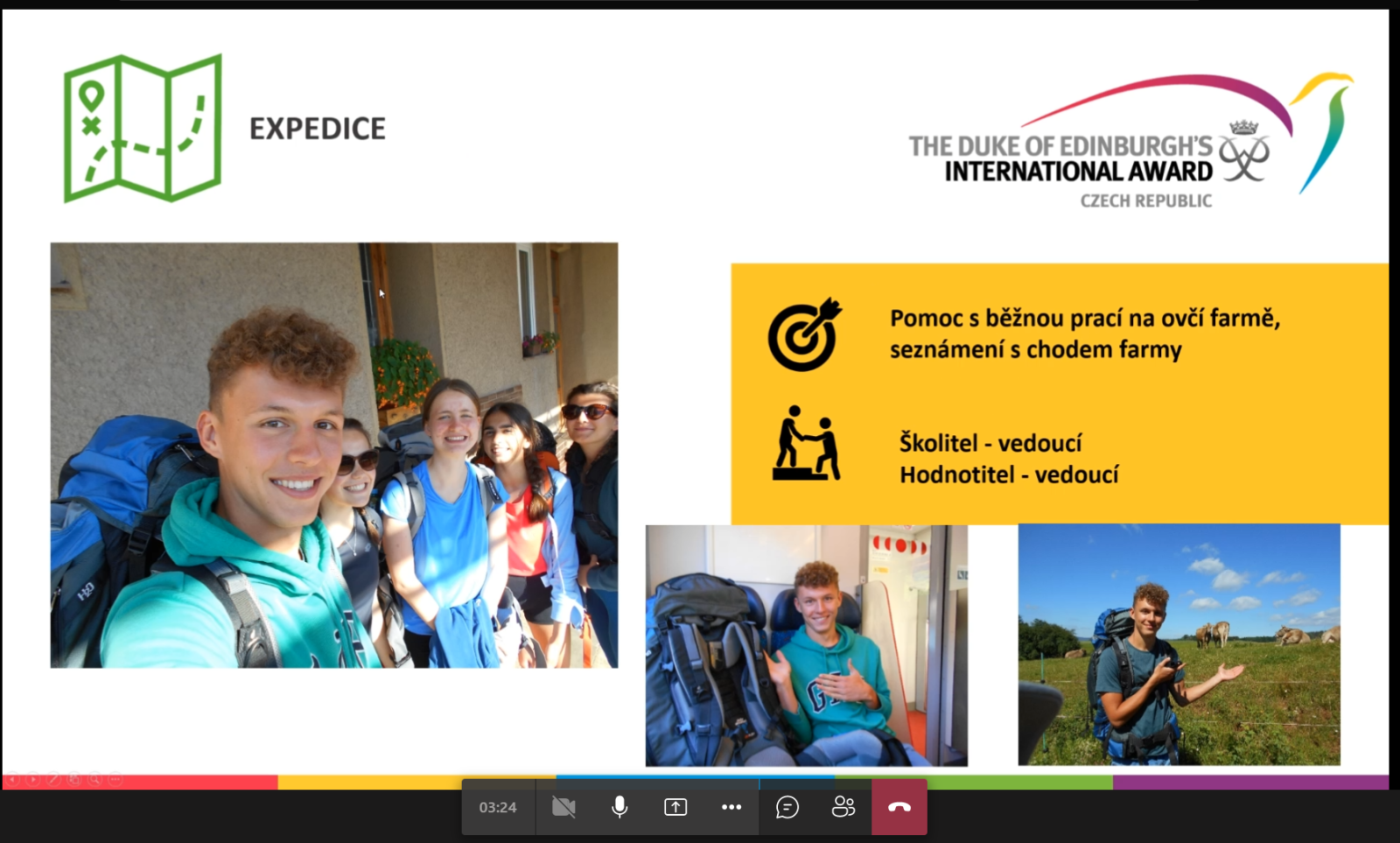
Task: Click the call duration timer 03:24
Action: pyautogui.click(x=498, y=807)
